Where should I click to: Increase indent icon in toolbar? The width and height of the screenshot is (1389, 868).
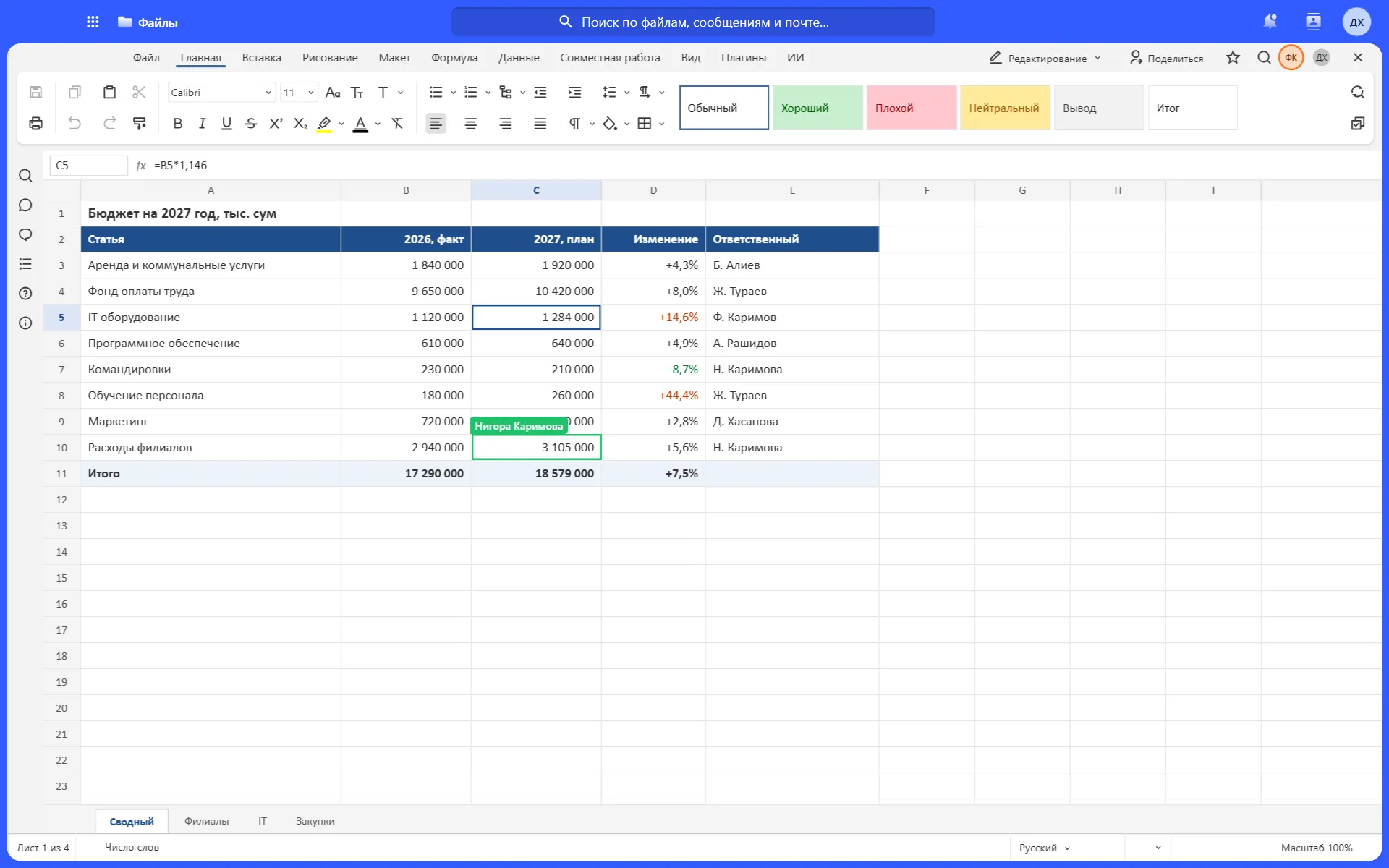[x=575, y=92]
